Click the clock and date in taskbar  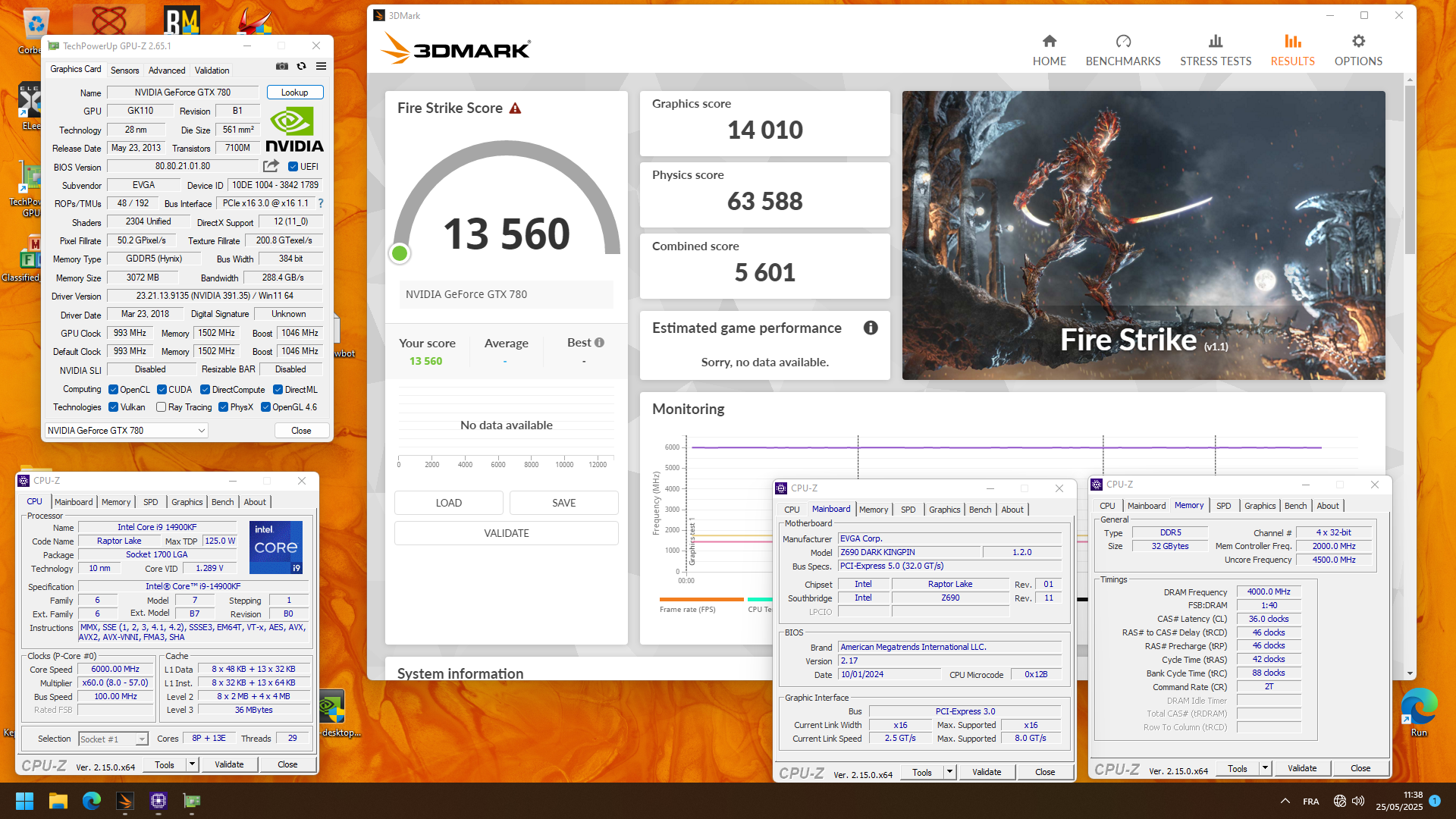pyautogui.click(x=1399, y=801)
